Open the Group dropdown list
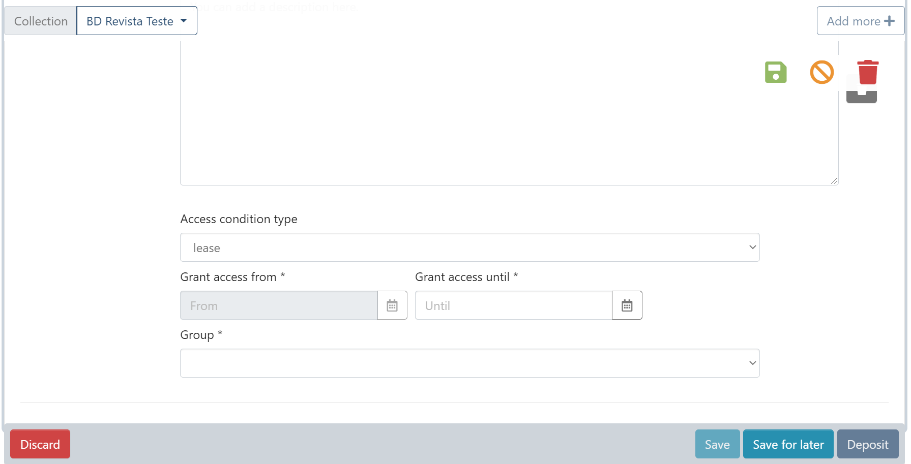Screen dimensions: 911x464 pos(469,364)
